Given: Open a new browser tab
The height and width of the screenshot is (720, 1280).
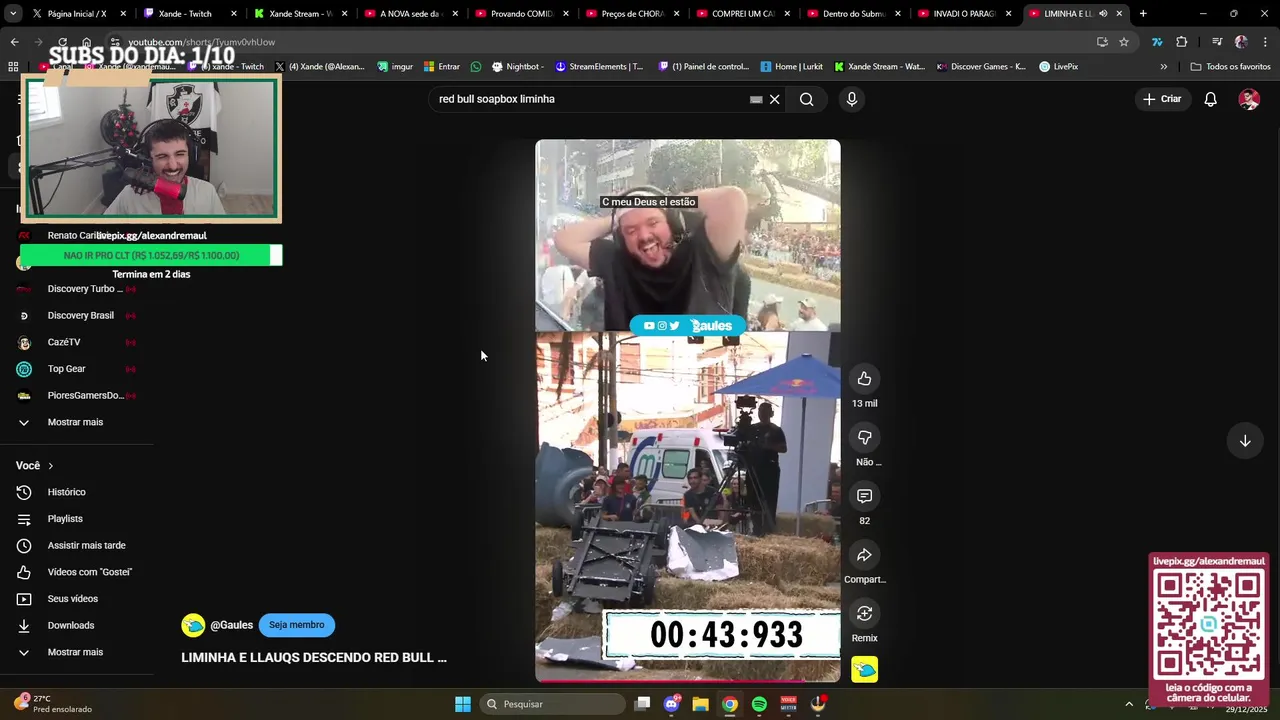Looking at the screenshot, I should [x=1143, y=14].
